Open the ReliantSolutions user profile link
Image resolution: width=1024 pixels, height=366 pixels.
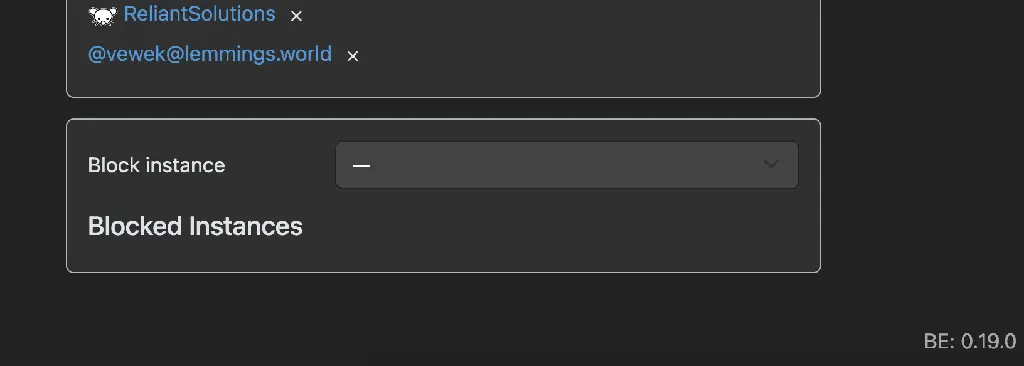coord(199,14)
